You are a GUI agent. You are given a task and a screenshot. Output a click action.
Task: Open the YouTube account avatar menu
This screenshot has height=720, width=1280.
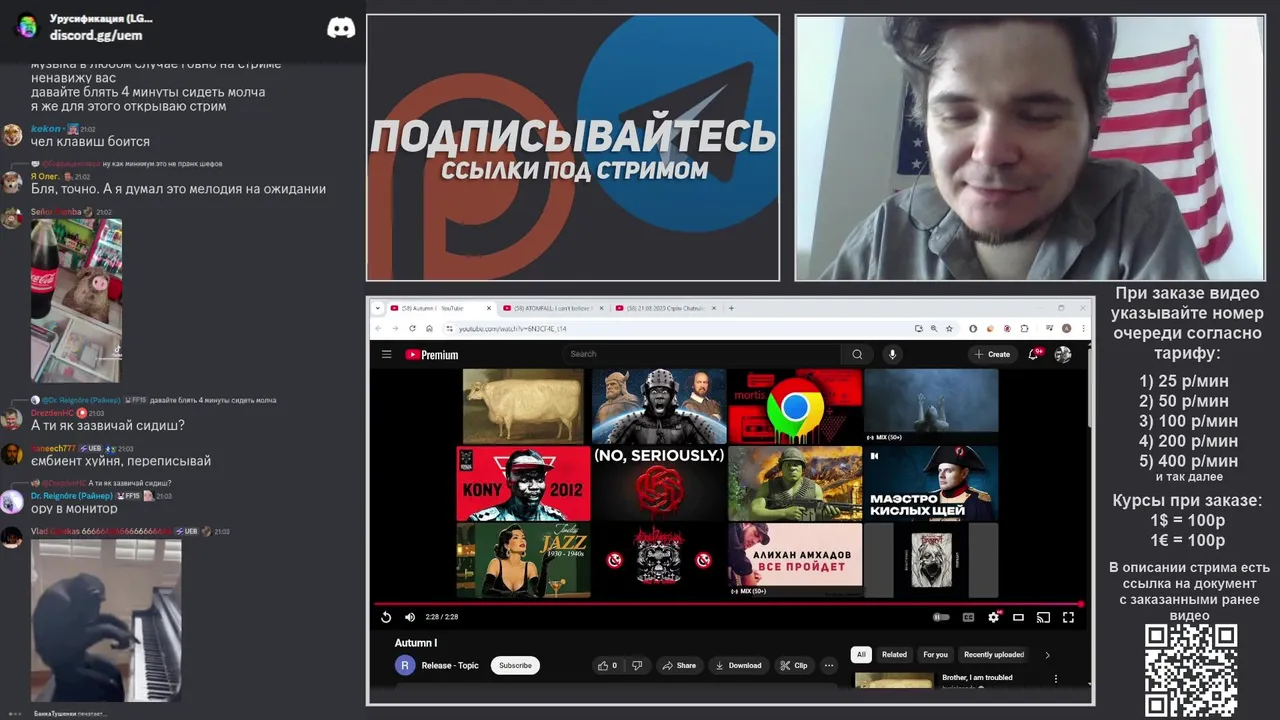1063,354
